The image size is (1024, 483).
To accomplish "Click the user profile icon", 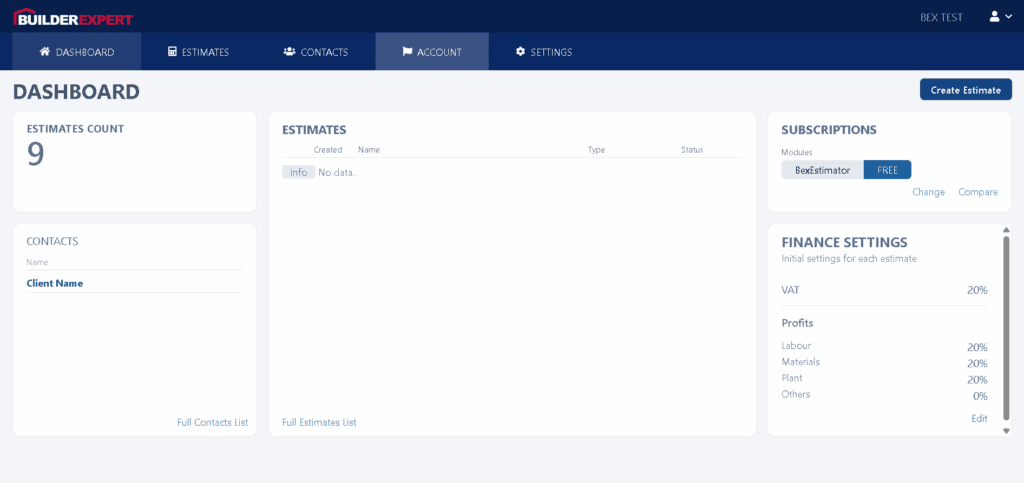I will (994, 17).
